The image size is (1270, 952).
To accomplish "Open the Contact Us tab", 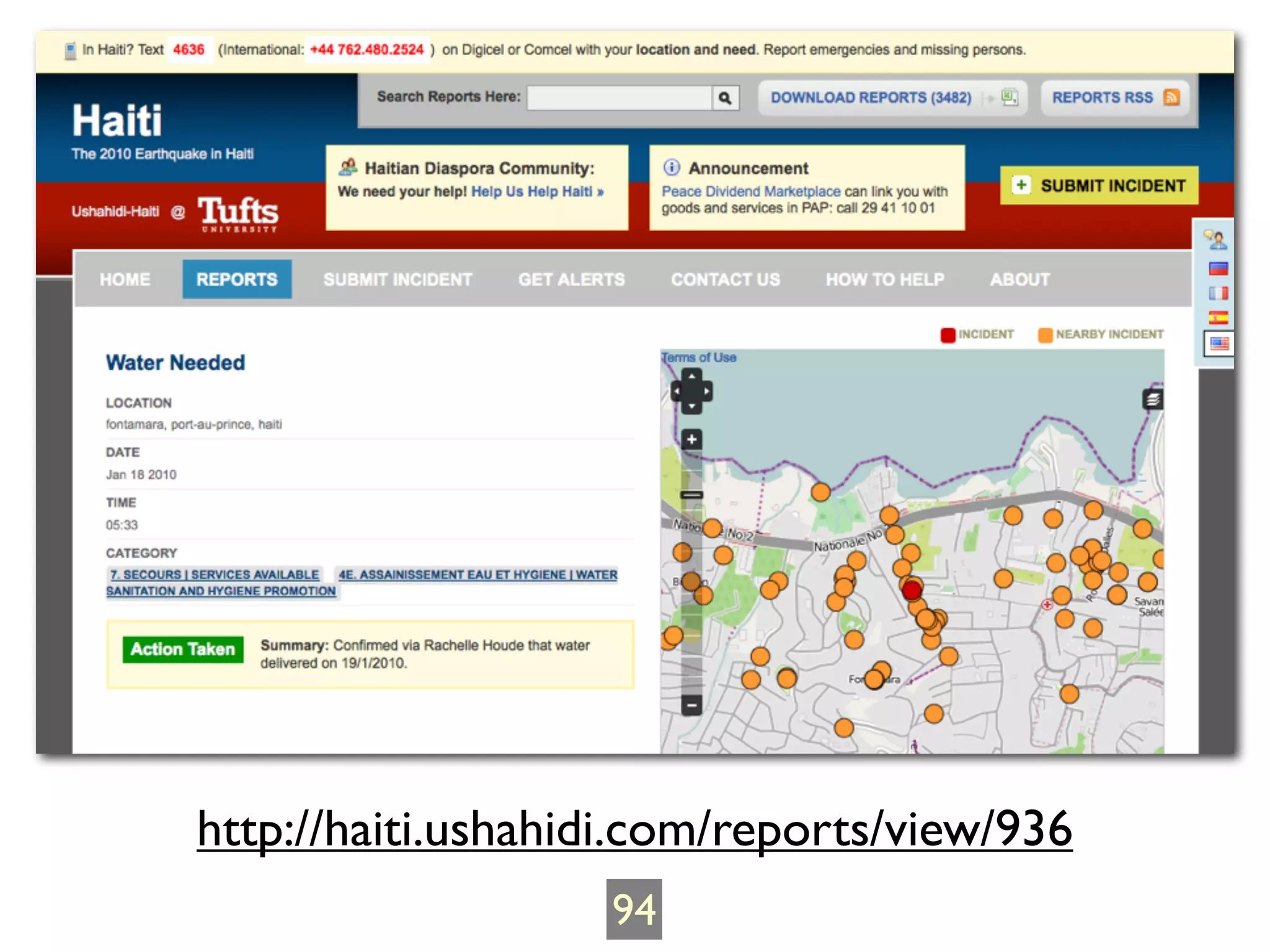I will coord(726,280).
